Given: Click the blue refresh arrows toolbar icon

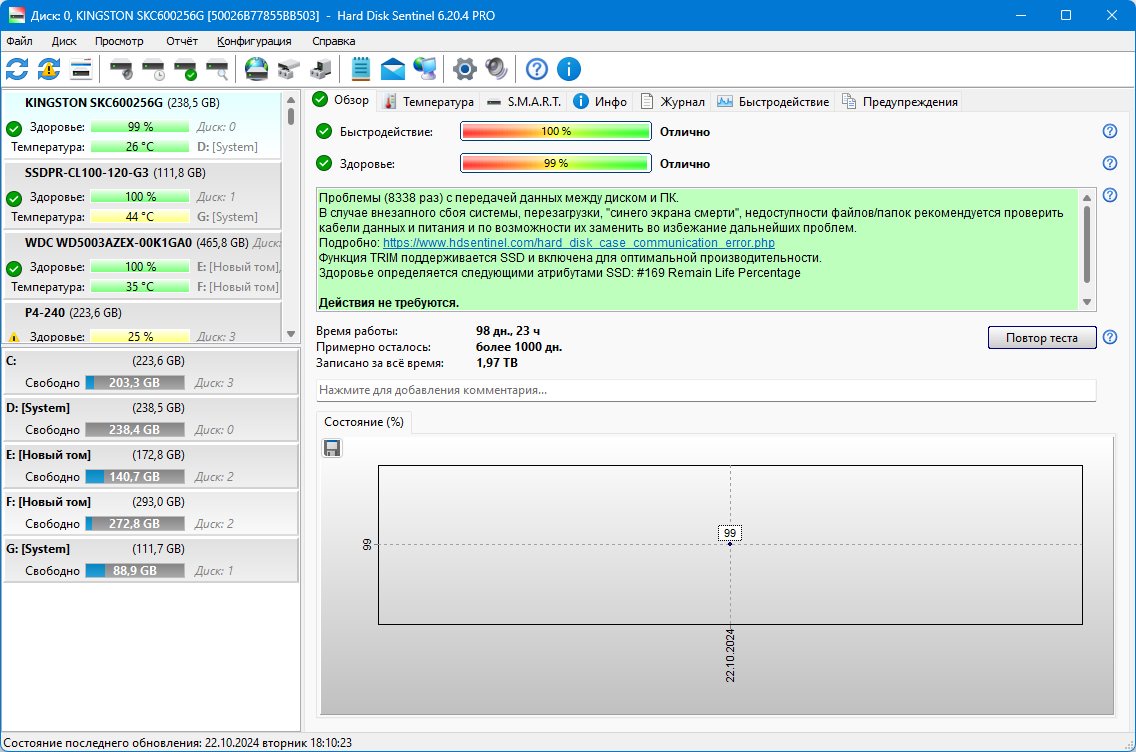Looking at the screenshot, I should click(17, 70).
